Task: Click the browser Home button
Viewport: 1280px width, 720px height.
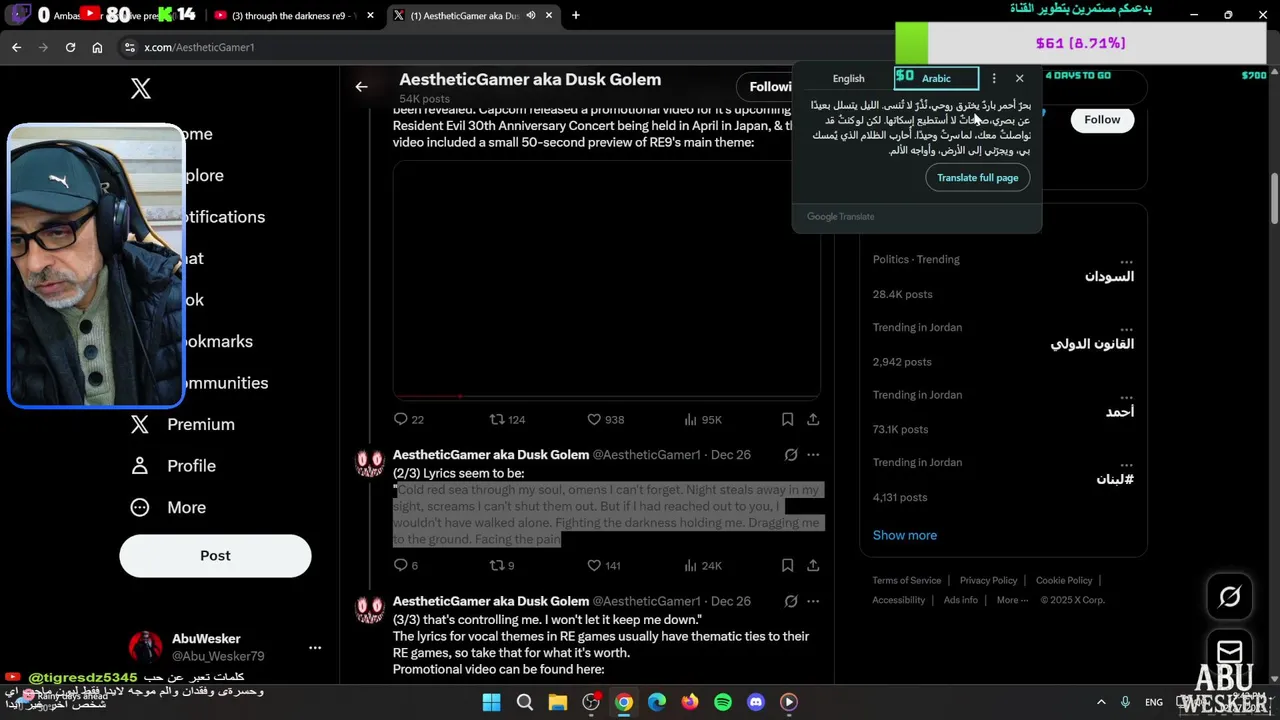Action: tap(97, 47)
